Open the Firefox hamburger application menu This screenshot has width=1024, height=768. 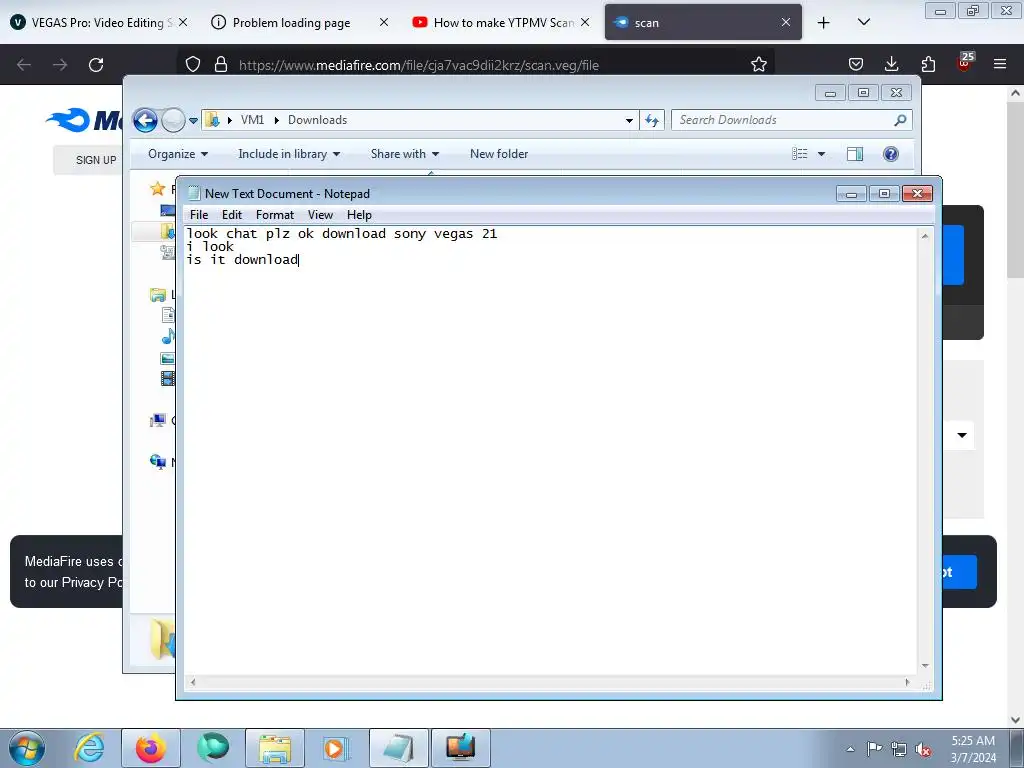point(1000,64)
